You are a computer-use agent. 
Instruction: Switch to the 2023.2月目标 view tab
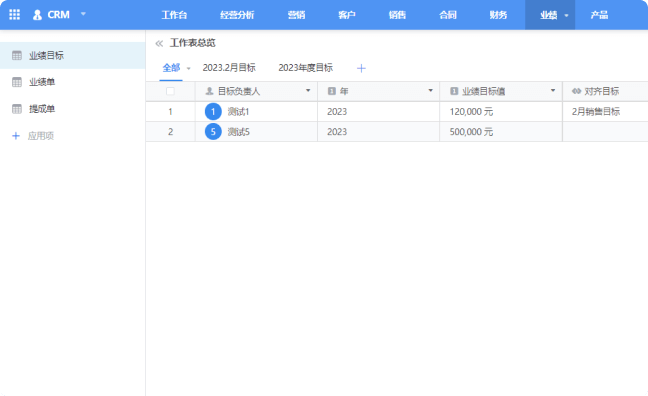229,68
